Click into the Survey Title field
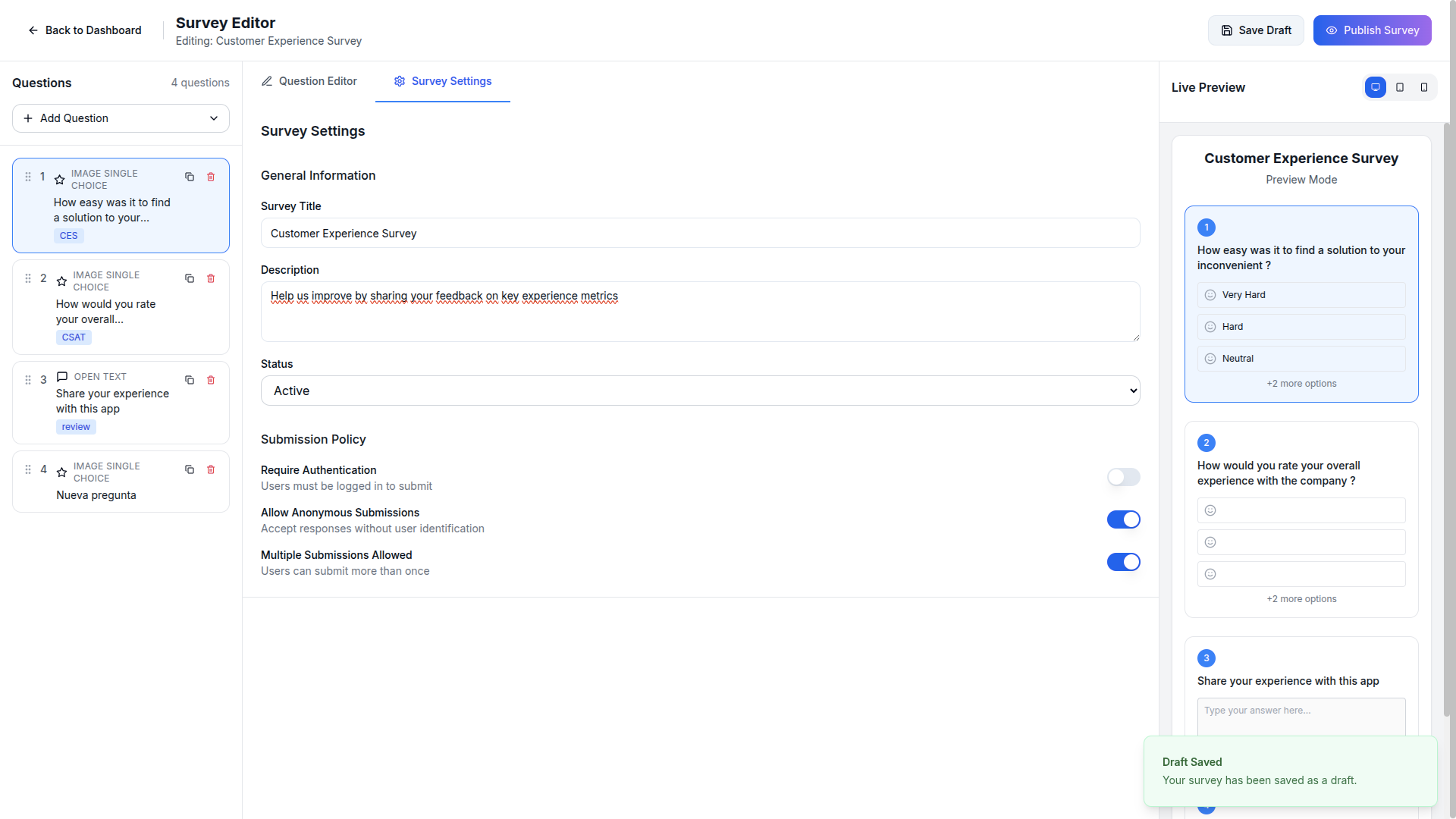The width and height of the screenshot is (1456, 819). [700, 234]
